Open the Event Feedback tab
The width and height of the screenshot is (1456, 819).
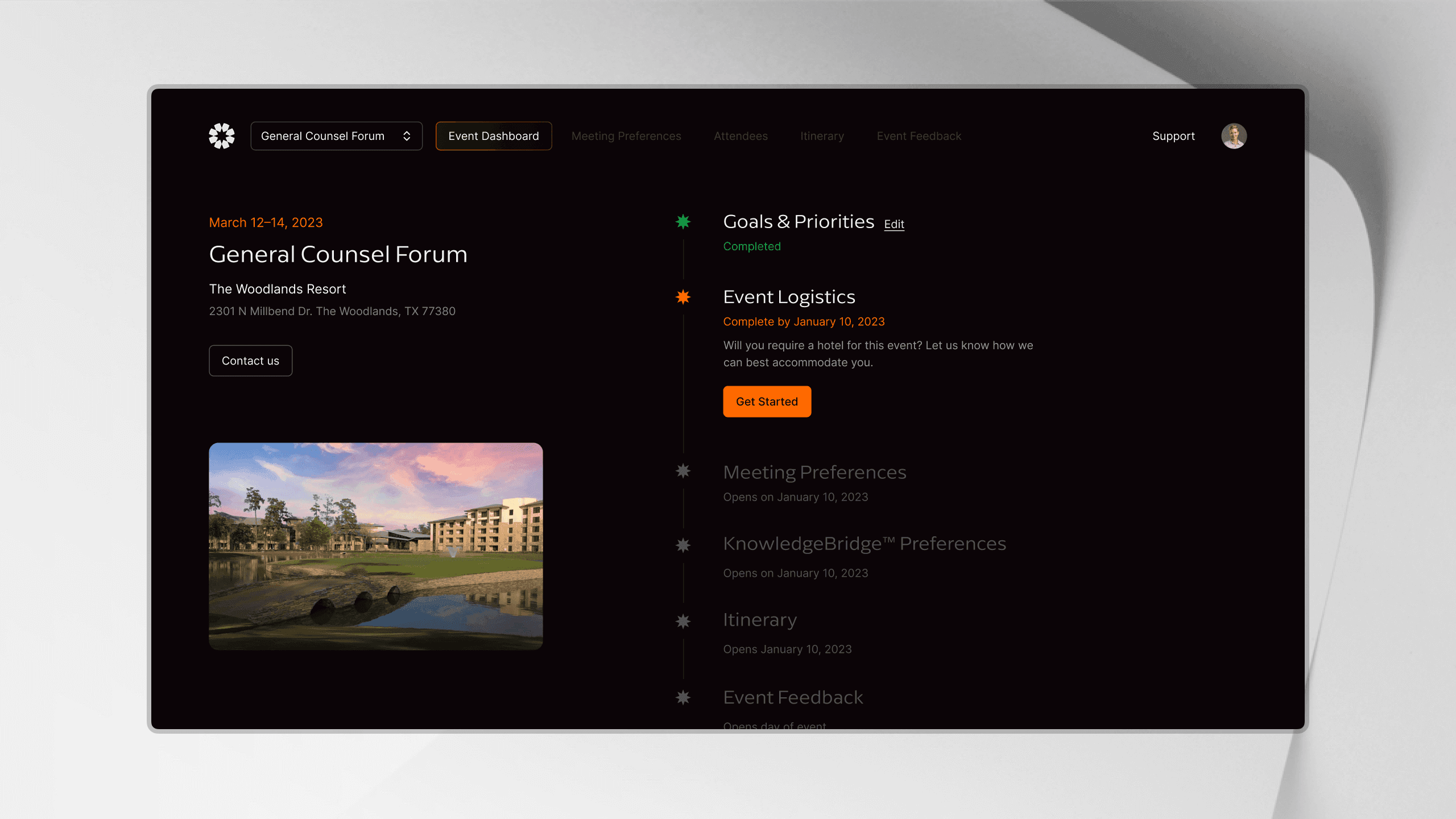coord(919,136)
